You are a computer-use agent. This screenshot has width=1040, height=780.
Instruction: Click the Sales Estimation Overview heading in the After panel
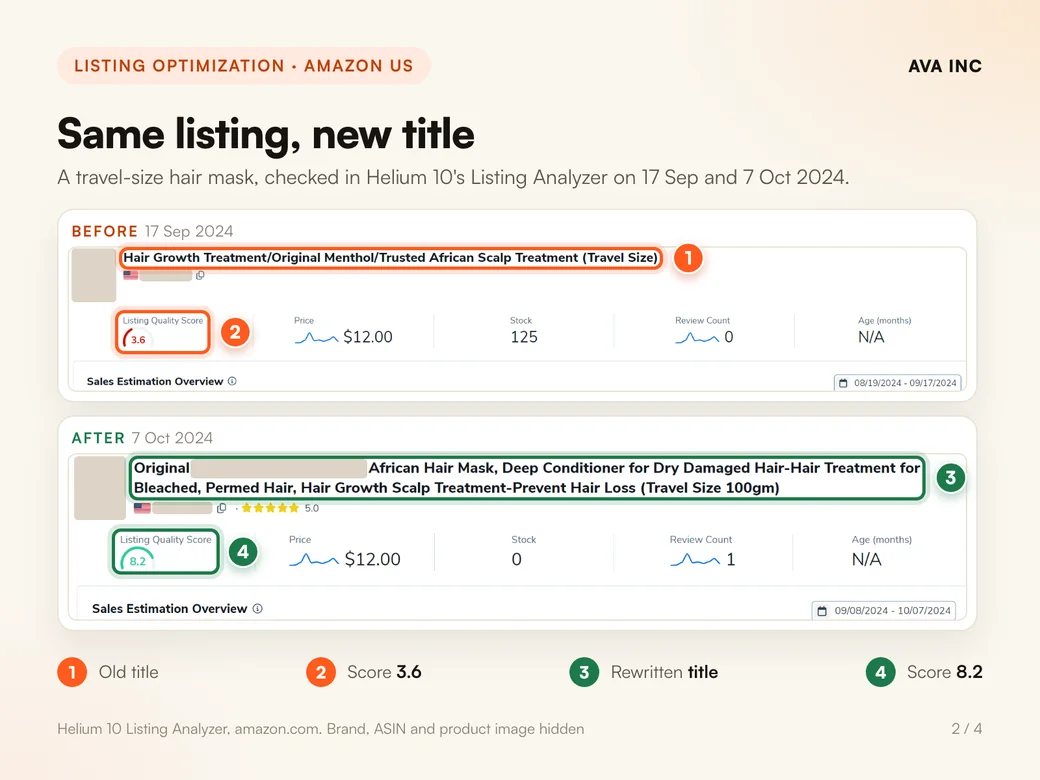coord(169,608)
